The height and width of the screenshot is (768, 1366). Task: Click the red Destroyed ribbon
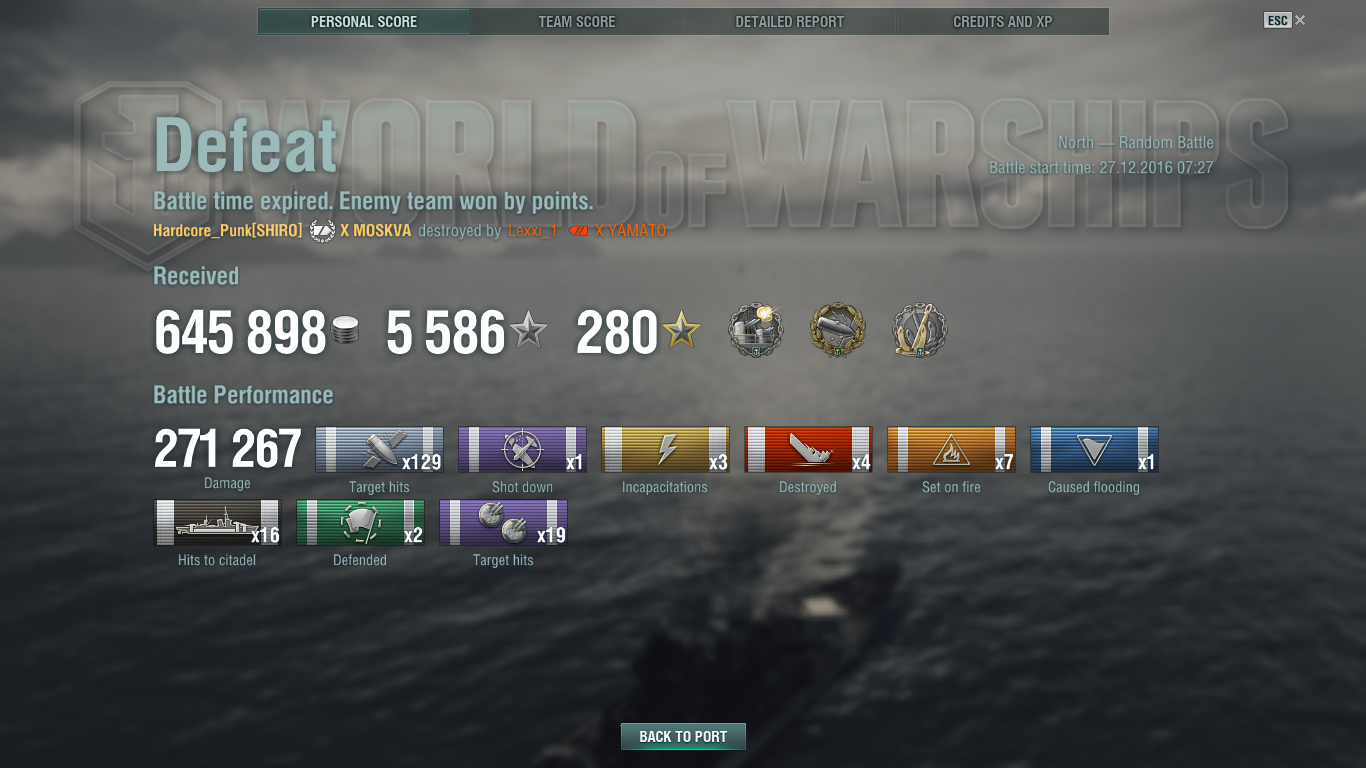pos(808,450)
